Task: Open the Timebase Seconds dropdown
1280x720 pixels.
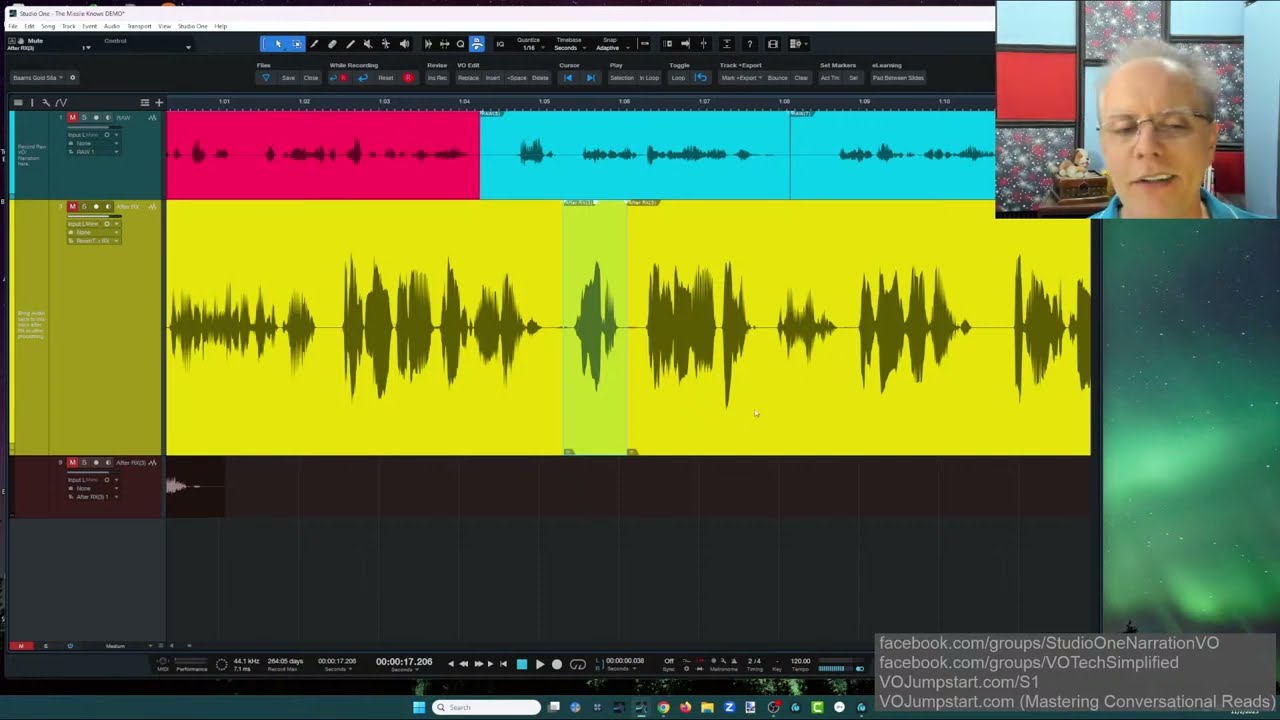Action: pyautogui.click(x=568, y=44)
